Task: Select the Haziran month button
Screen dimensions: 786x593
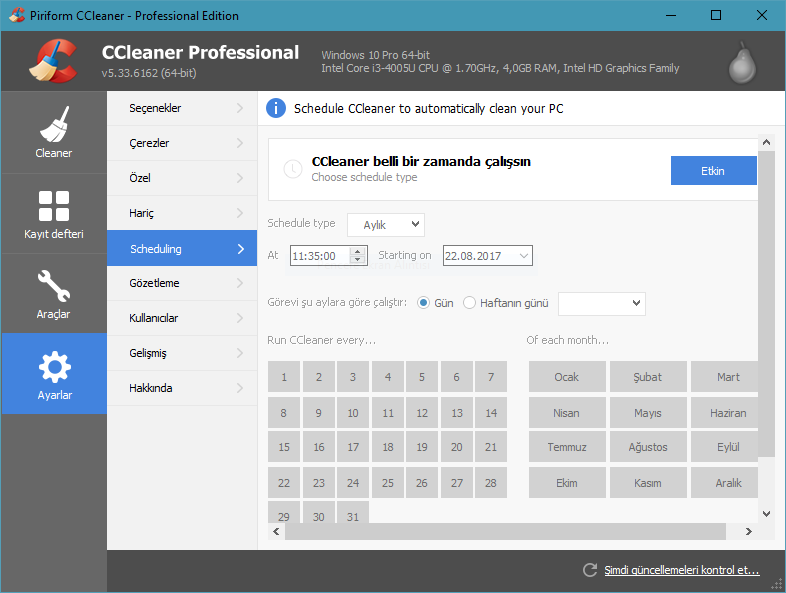Action: pos(725,413)
